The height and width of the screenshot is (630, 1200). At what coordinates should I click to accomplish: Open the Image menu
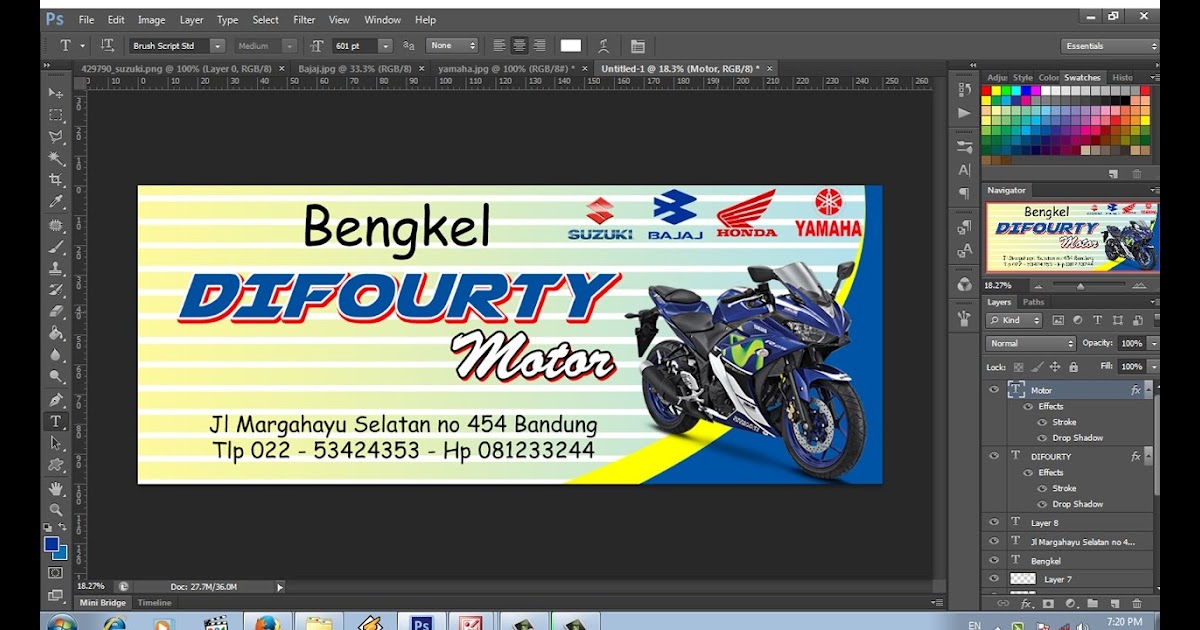pyautogui.click(x=151, y=20)
